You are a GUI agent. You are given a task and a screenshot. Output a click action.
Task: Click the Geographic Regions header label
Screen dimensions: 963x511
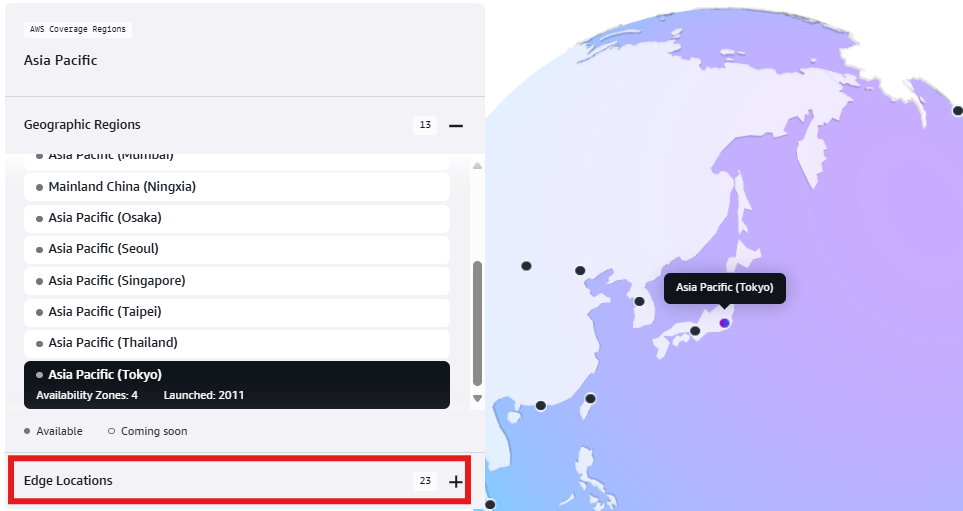tap(82, 125)
